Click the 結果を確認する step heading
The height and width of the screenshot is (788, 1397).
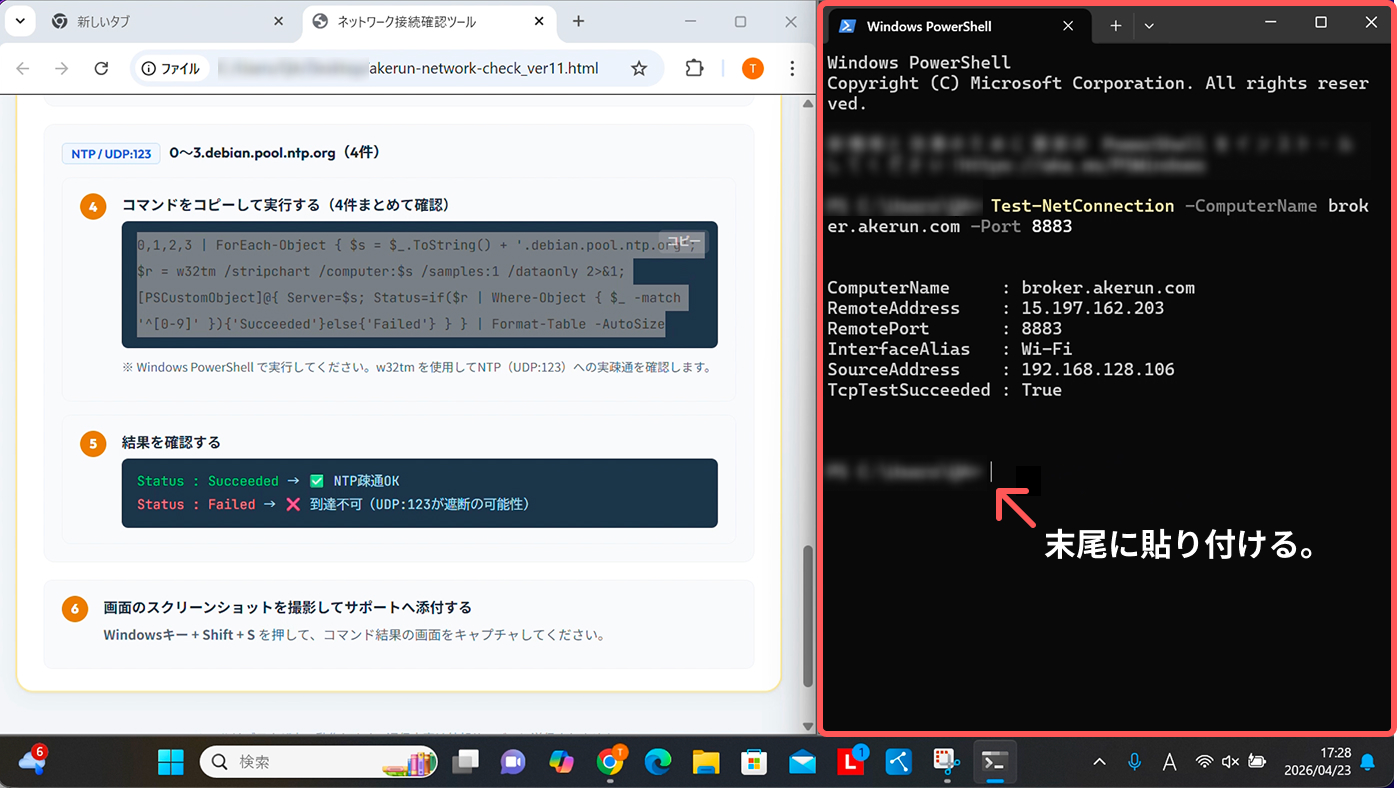click(x=171, y=442)
